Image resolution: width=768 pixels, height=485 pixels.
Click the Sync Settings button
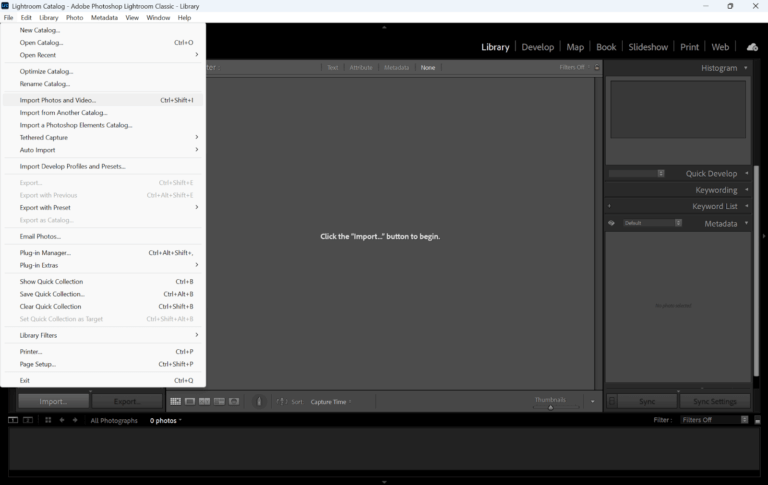[x=715, y=401]
